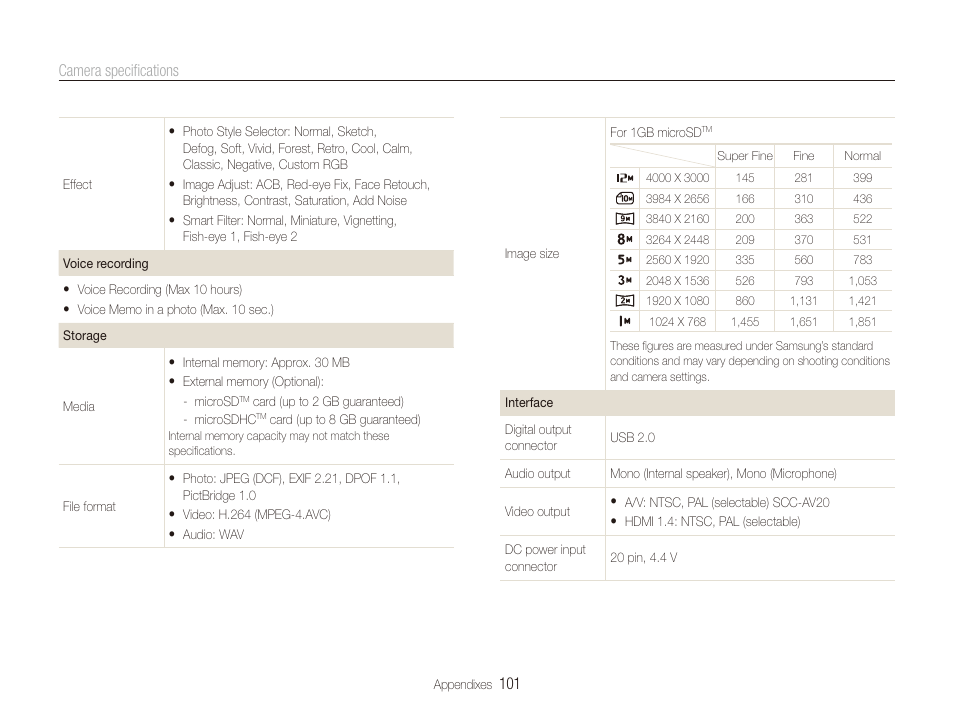Viewport: 954px width, 720px height.
Task: Click the '20 pin, 4.4 V' value
Action: point(643,557)
